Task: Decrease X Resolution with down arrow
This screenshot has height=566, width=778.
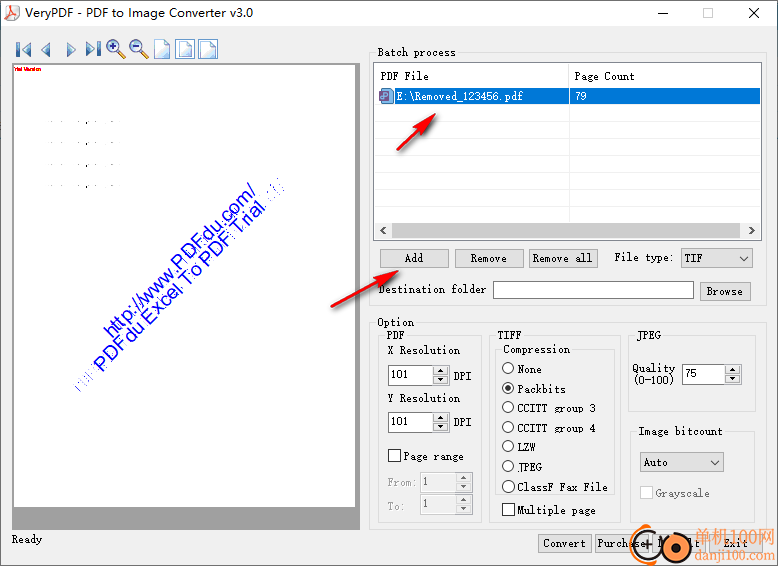Action: pyautogui.click(x=440, y=380)
